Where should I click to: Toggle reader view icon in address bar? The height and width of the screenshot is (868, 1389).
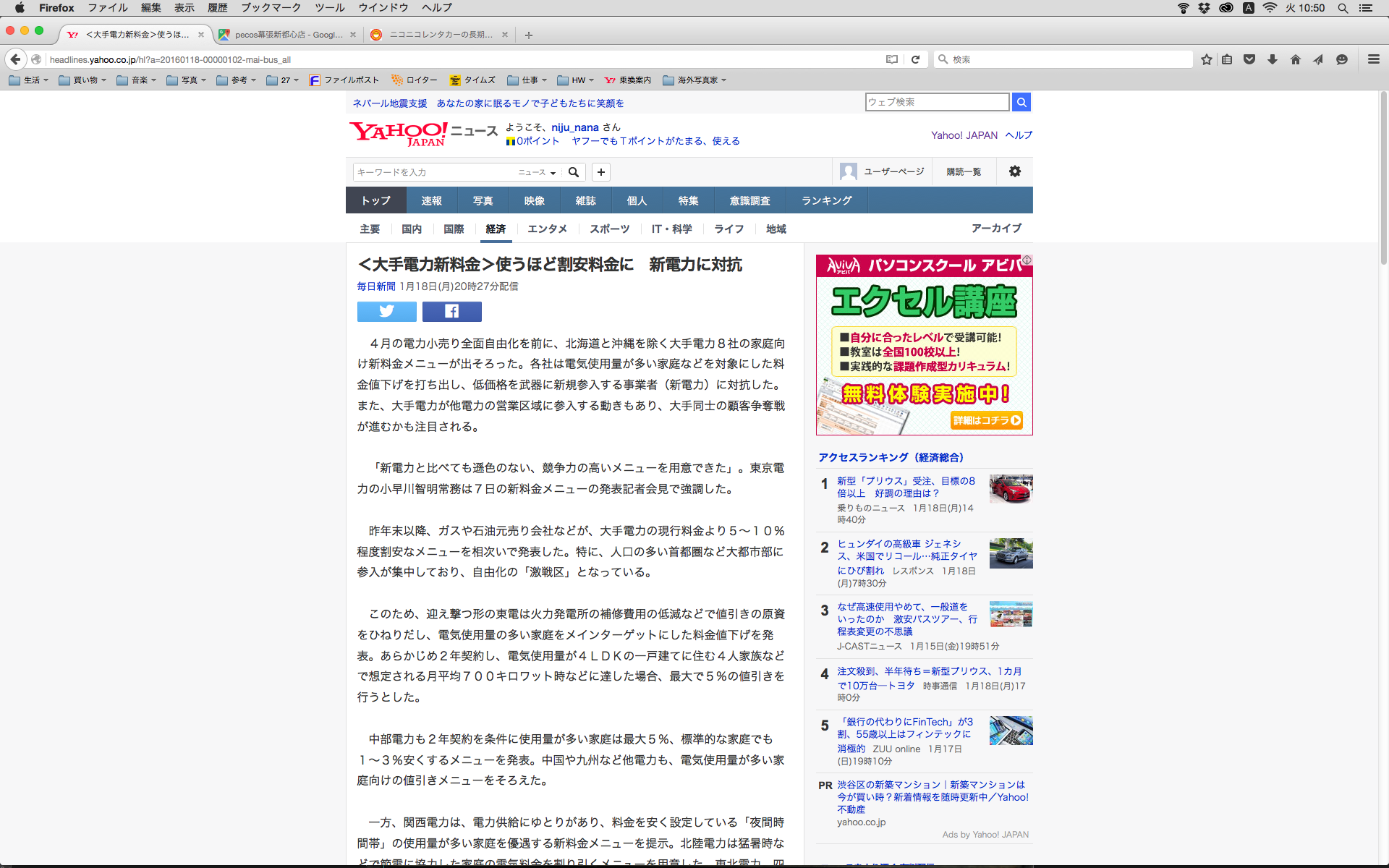(x=891, y=59)
